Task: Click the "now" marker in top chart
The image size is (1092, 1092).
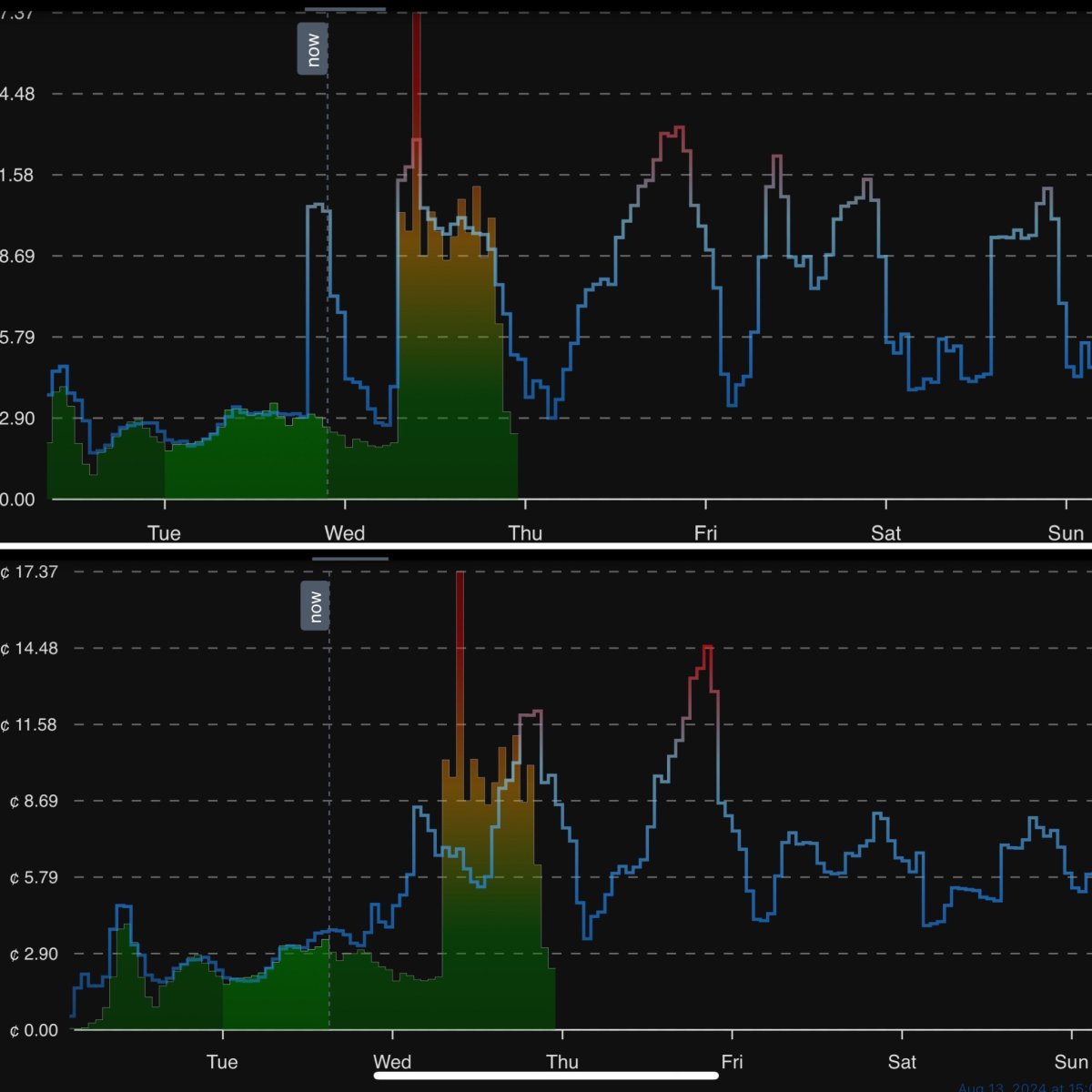Action: [x=312, y=49]
